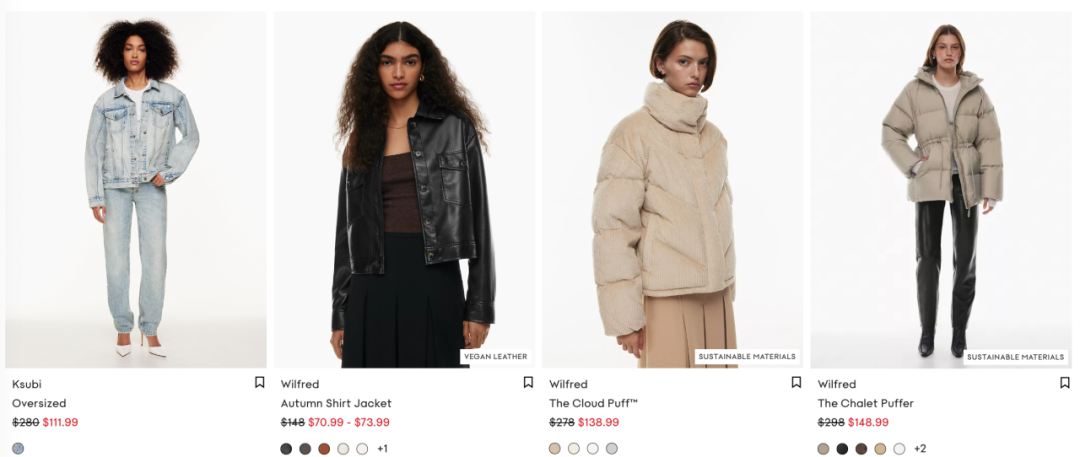
Task: Bookmark The Cloud Puff jacket
Action: tap(796, 382)
